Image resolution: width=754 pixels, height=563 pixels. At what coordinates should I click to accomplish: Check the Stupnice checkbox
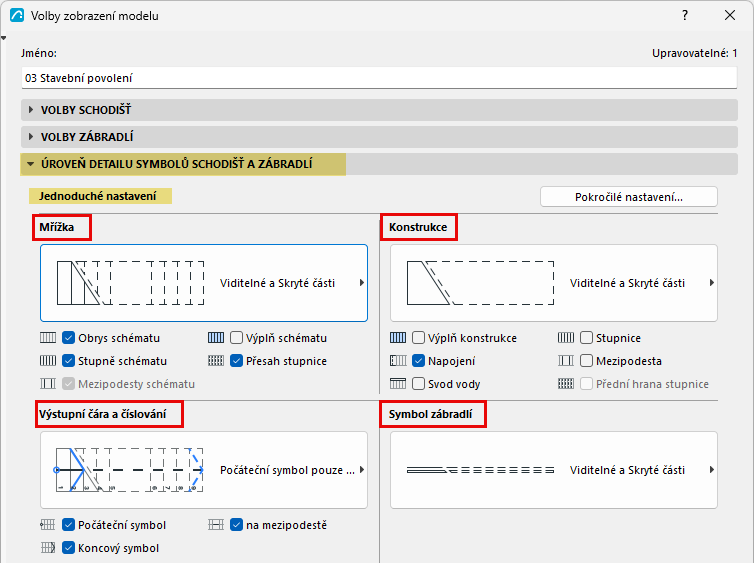click(586, 338)
